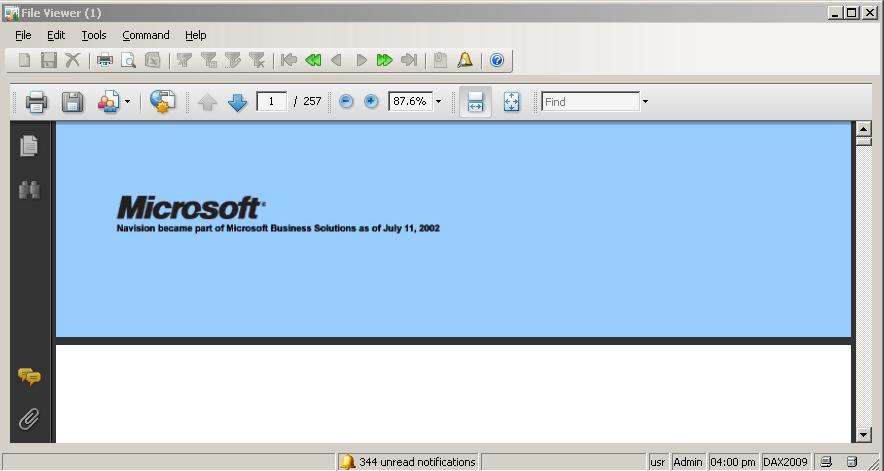The image size is (884, 471).
Task: Click the grey previous page up arrow
Action: [207, 102]
